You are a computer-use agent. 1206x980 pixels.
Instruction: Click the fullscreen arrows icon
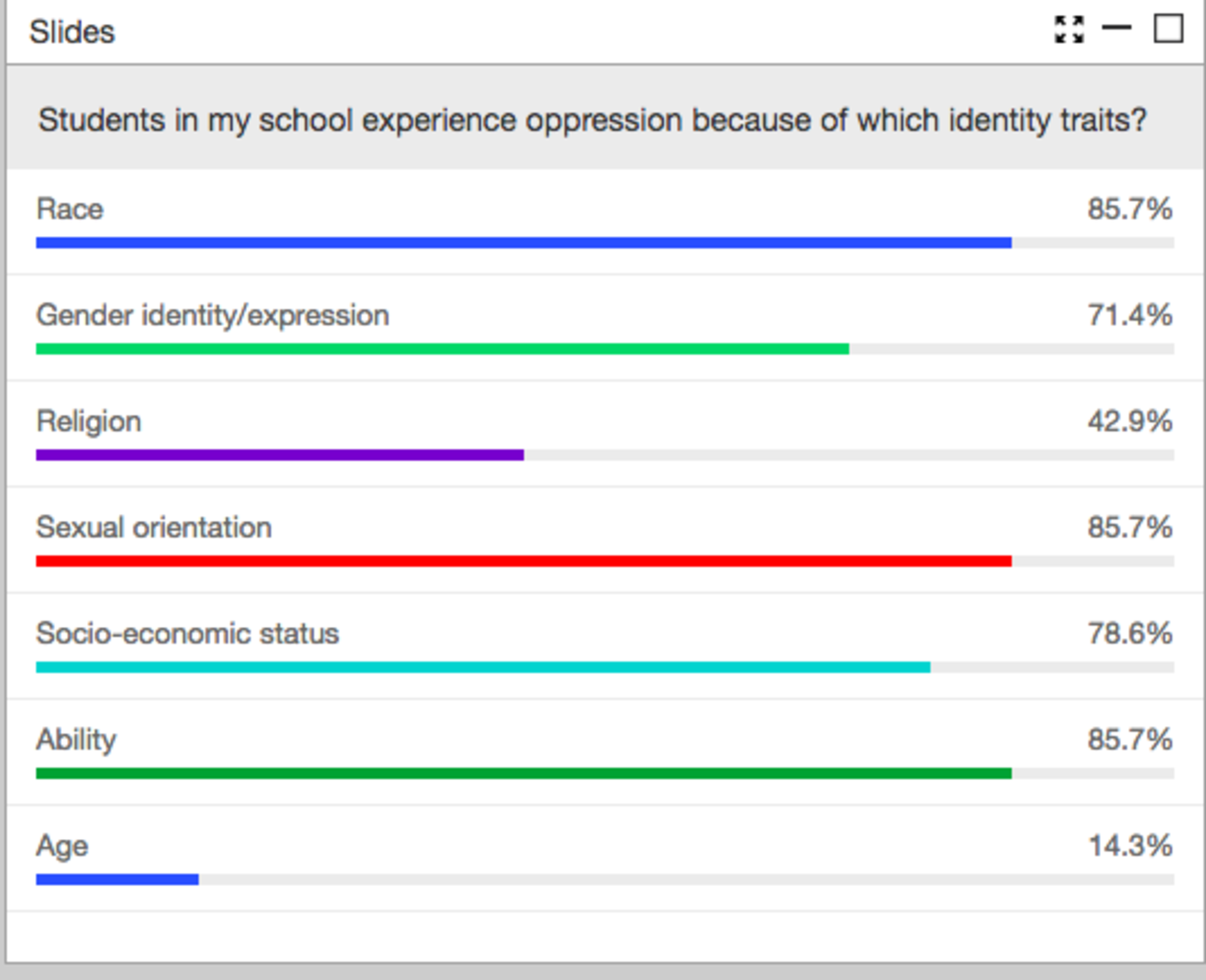[1069, 29]
